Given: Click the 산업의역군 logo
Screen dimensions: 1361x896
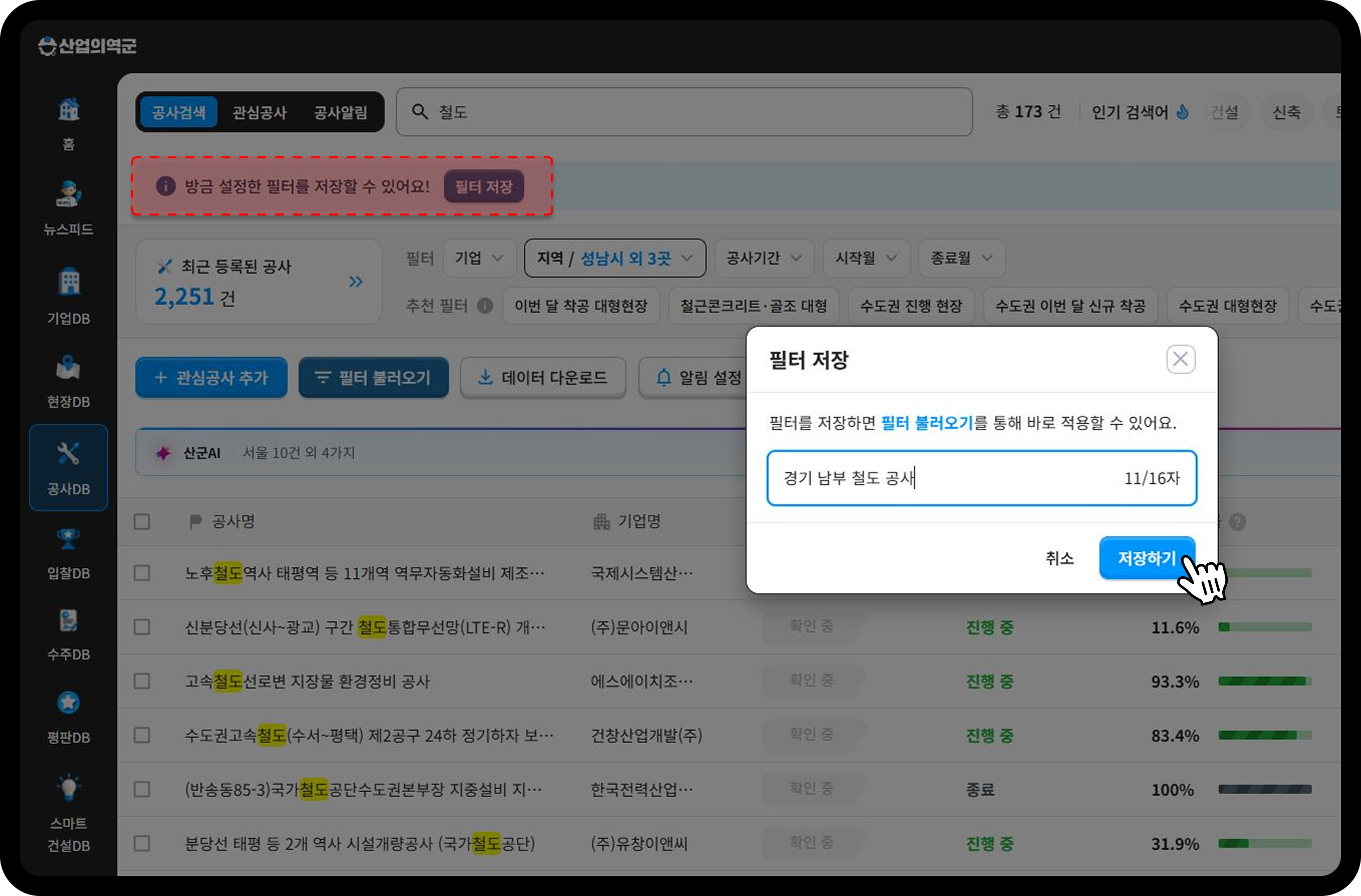Looking at the screenshot, I should click(88, 46).
